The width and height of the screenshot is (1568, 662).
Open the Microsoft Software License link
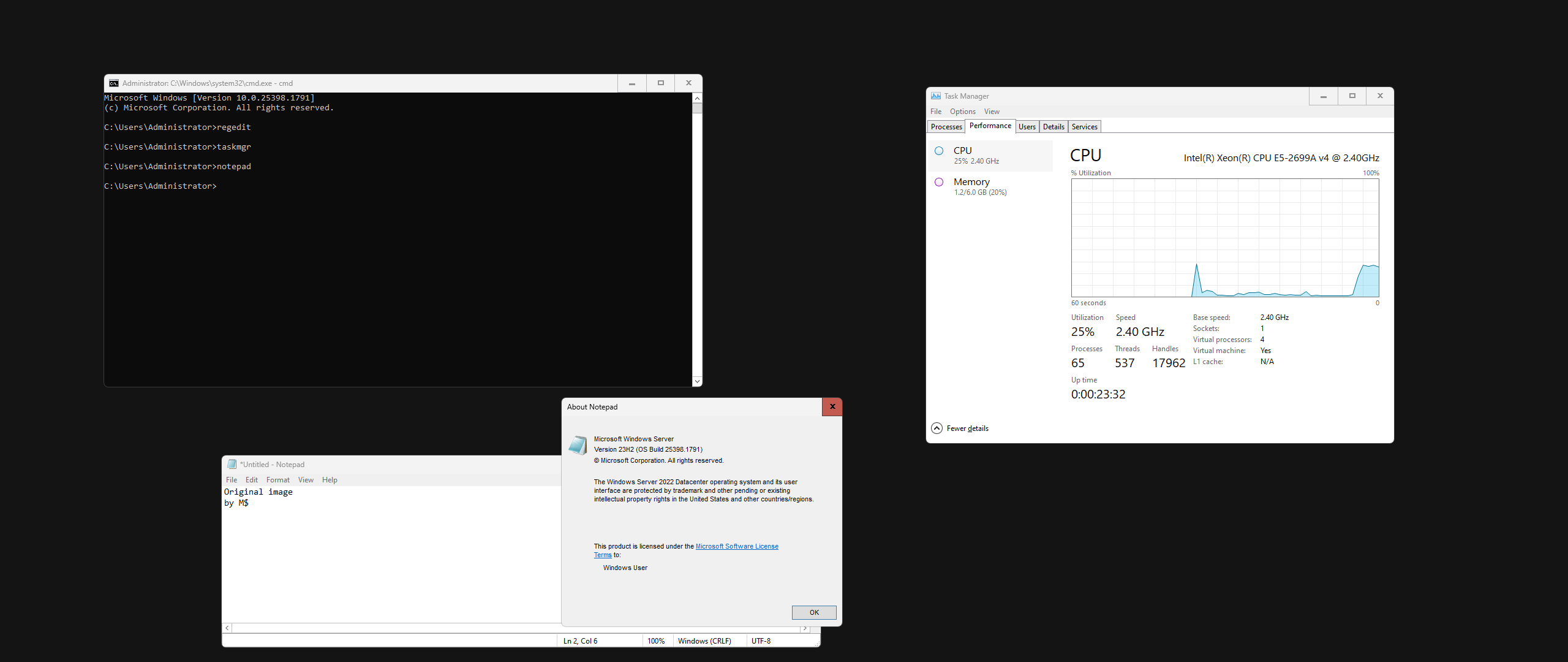coord(737,546)
